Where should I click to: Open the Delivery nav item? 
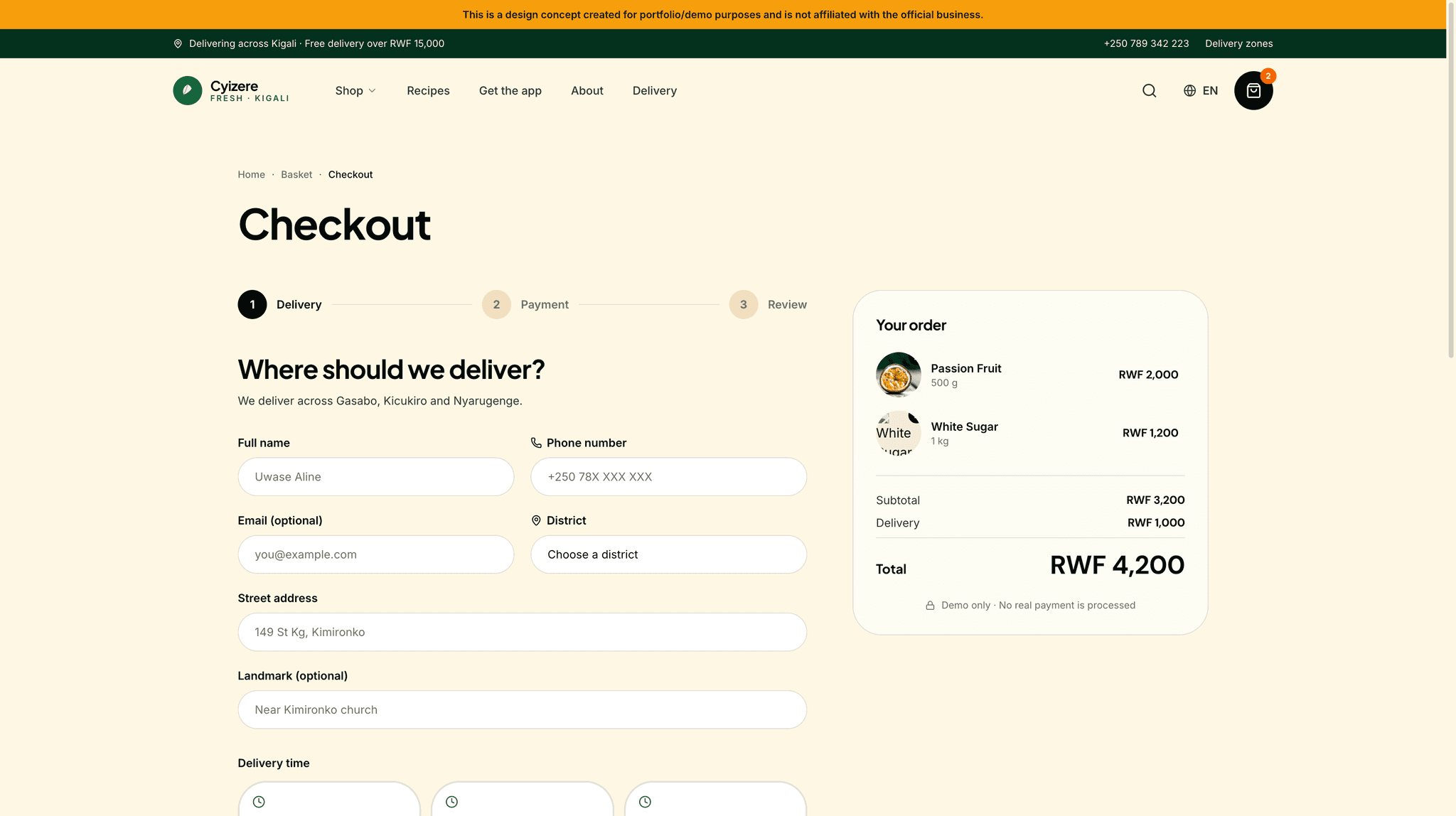coord(655,90)
